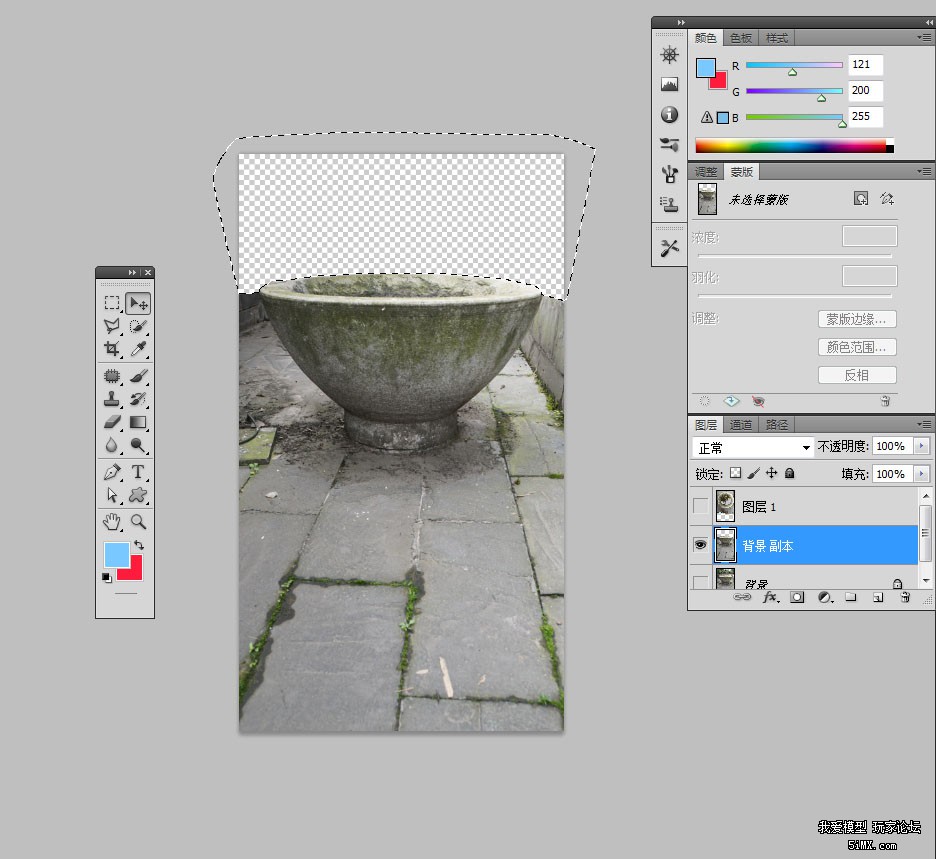Select the Crop tool in toolbox
Screen dimensions: 936x859
pyautogui.click(x=112, y=349)
